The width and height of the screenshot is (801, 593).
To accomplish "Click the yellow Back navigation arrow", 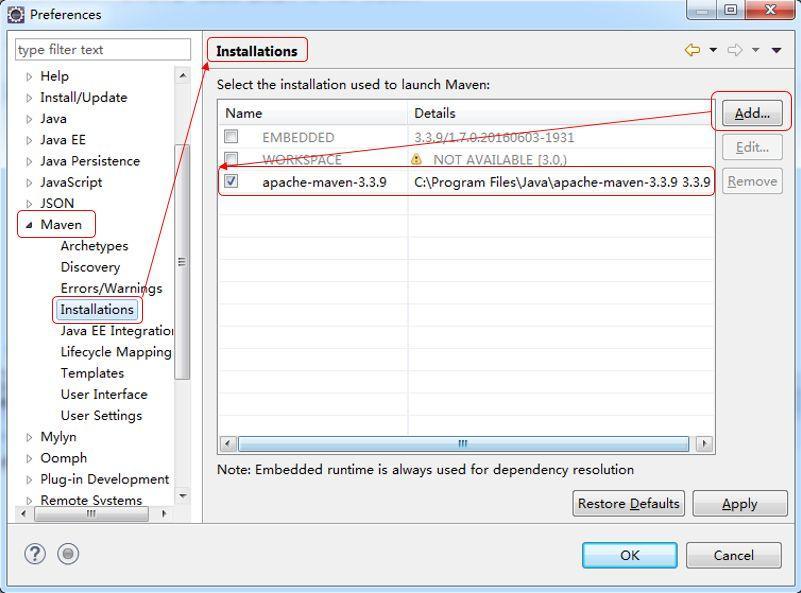I will tap(692, 50).
